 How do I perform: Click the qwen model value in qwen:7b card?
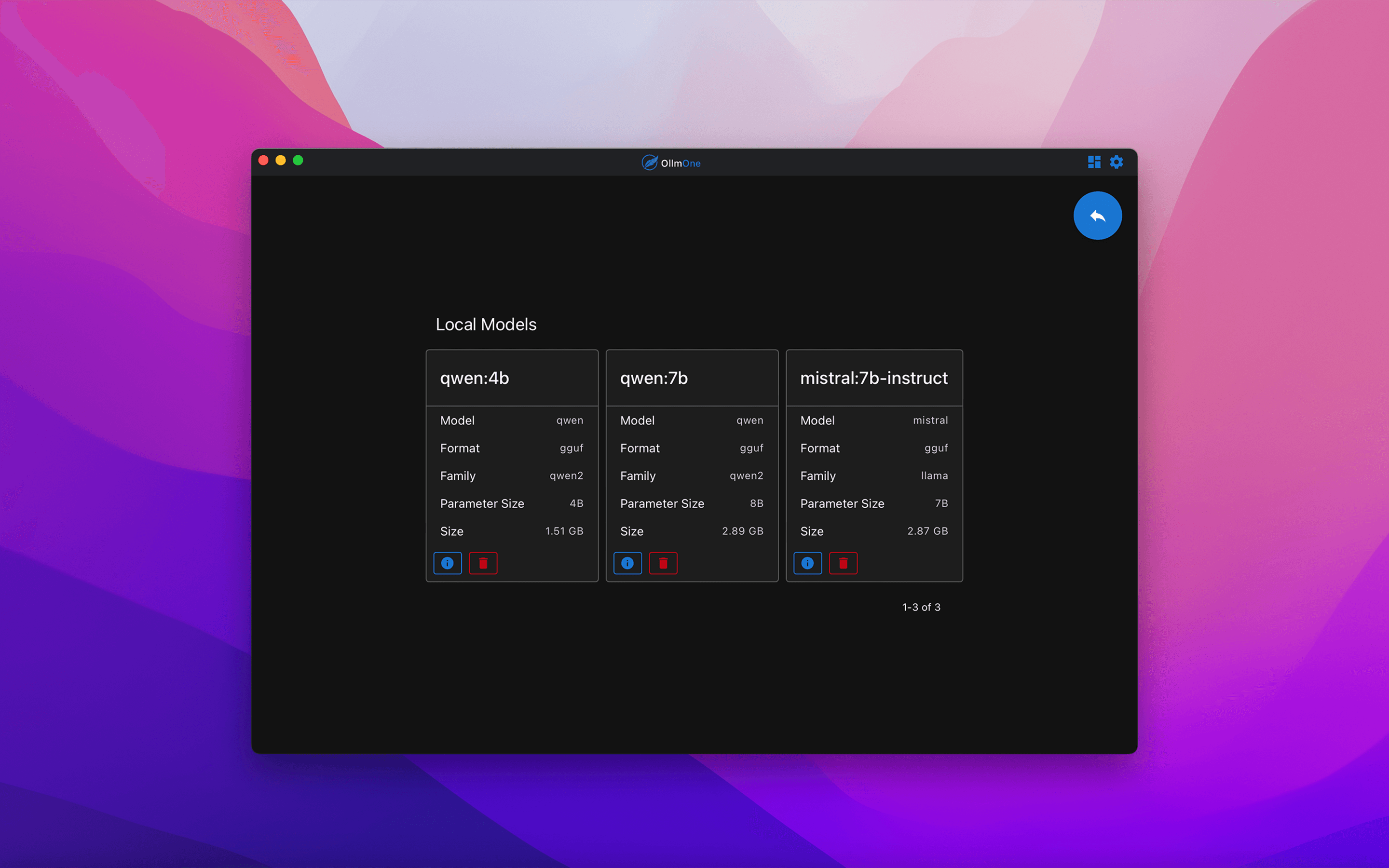[x=750, y=421]
